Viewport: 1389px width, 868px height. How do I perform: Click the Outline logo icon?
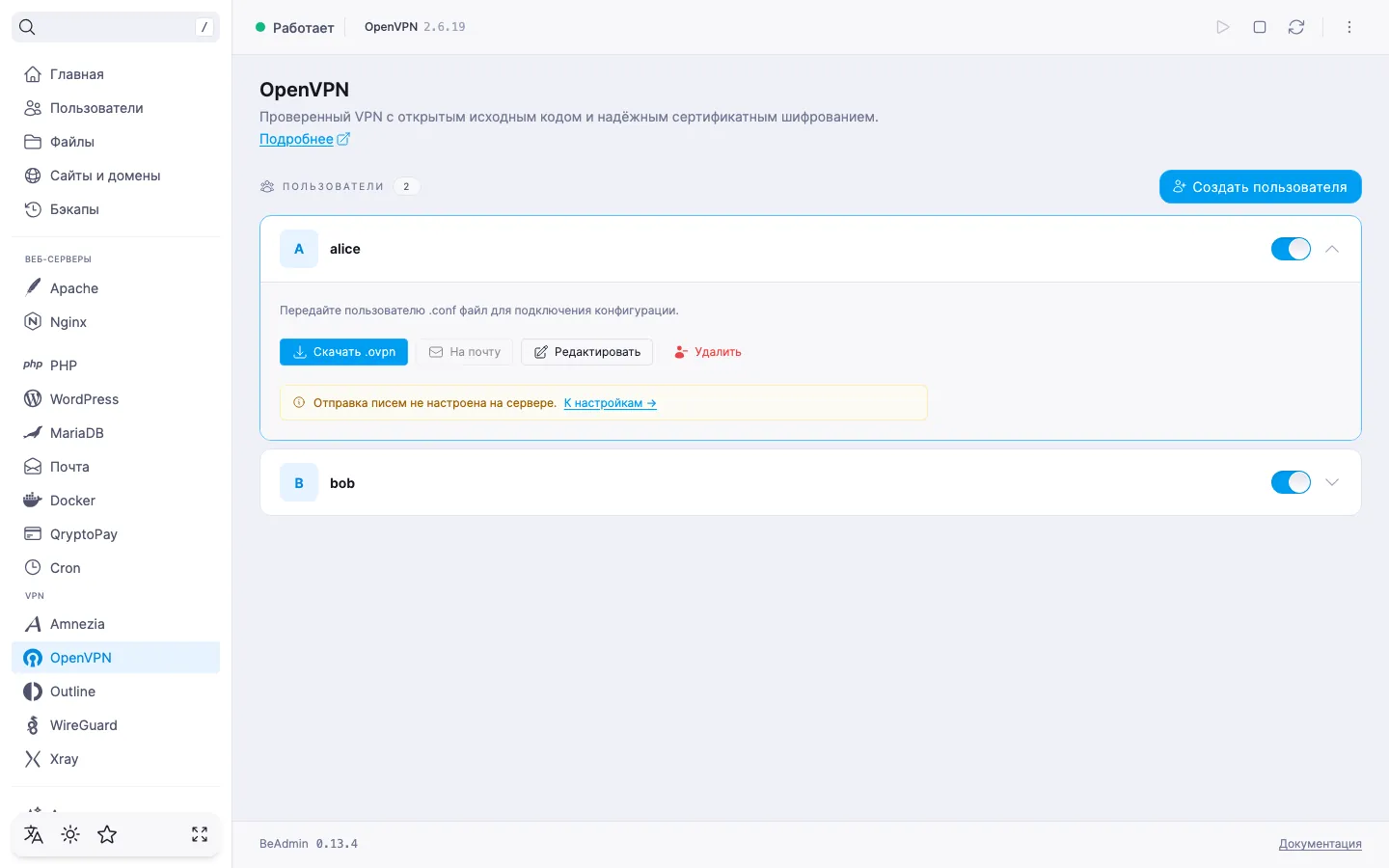(33, 692)
